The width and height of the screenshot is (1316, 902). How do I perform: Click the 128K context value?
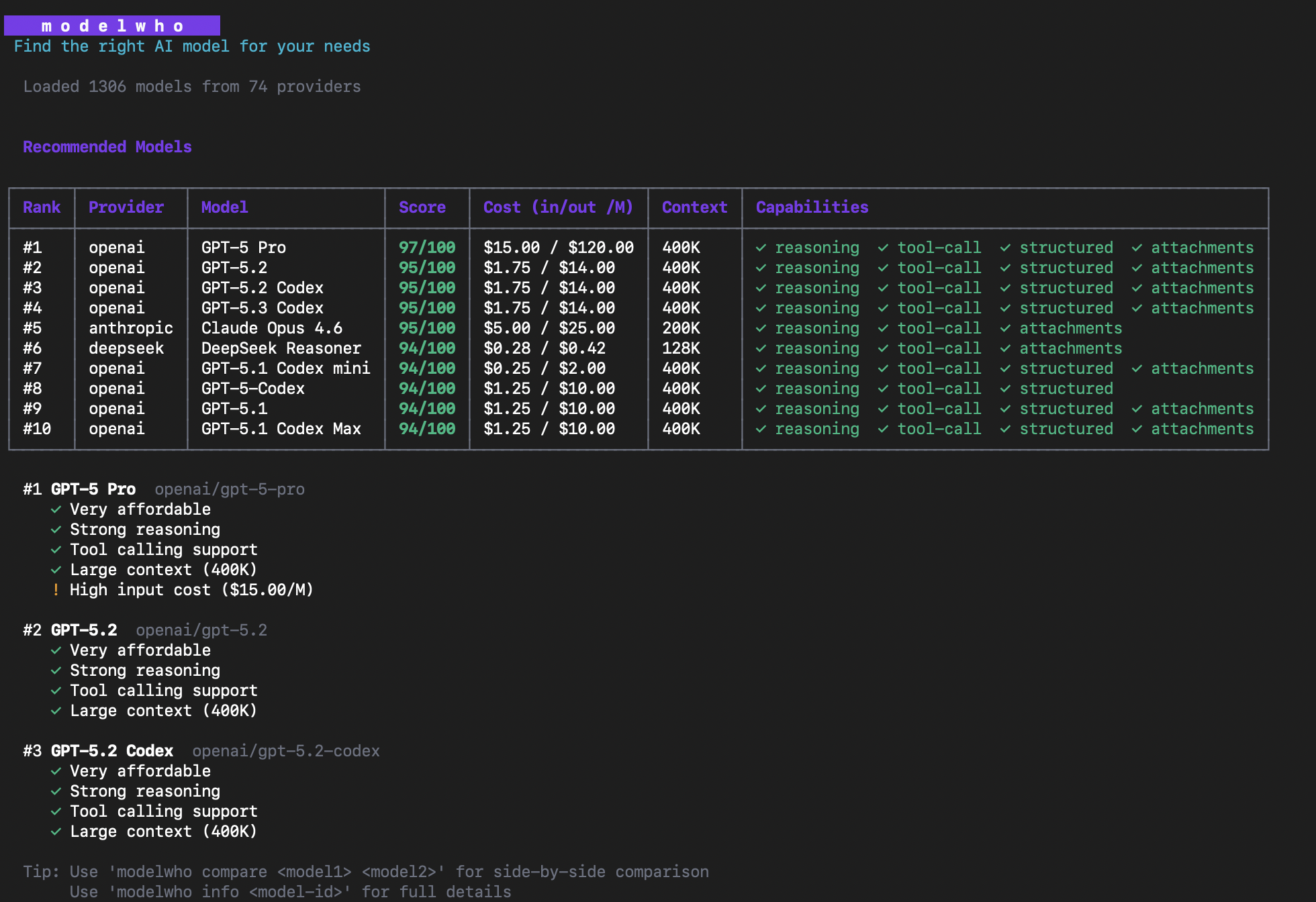[x=681, y=348]
